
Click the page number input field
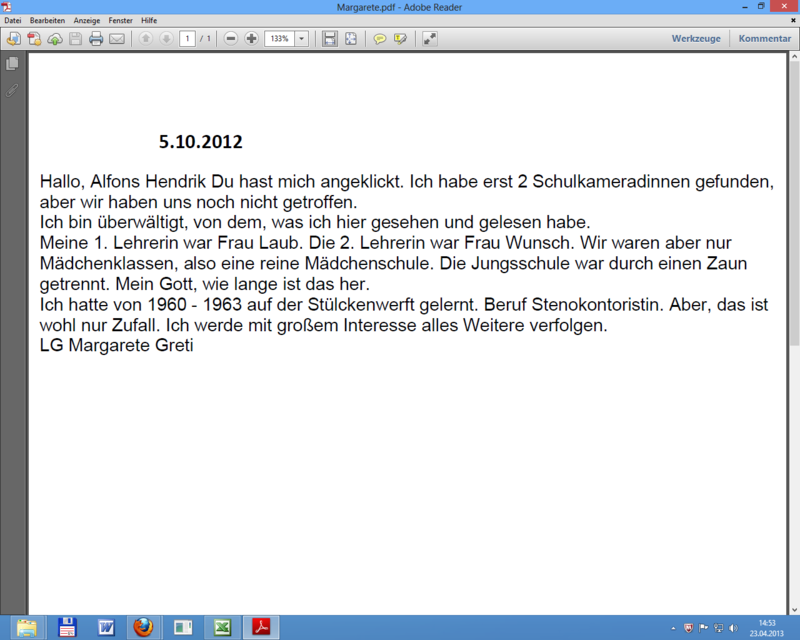point(187,39)
